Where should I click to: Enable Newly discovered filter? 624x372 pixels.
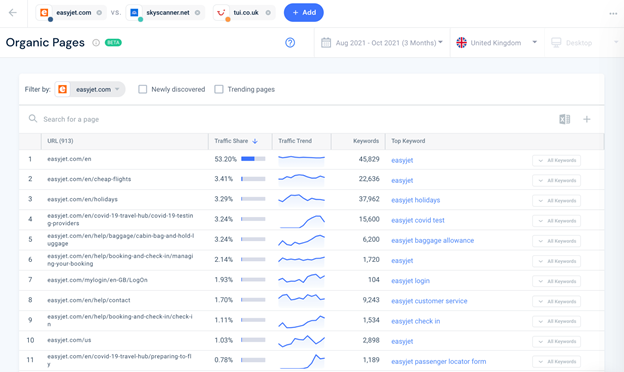point(142,90)
